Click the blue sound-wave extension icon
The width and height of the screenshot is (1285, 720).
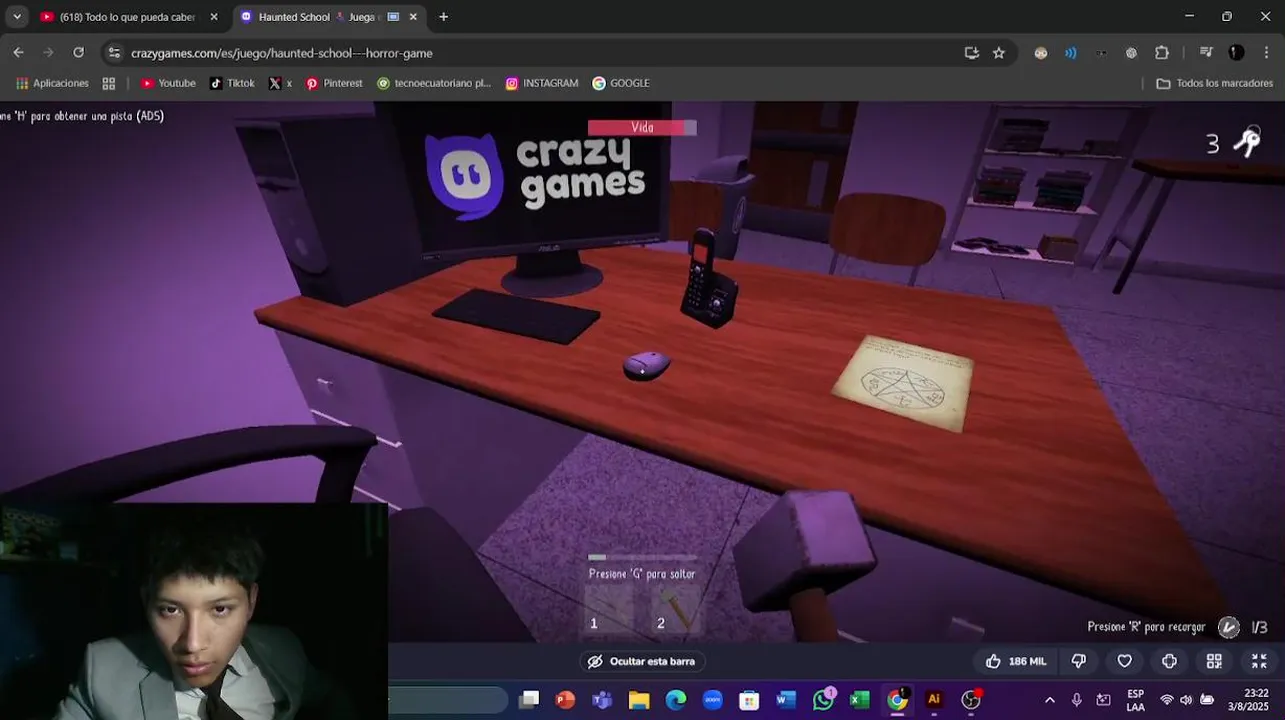1071,53
